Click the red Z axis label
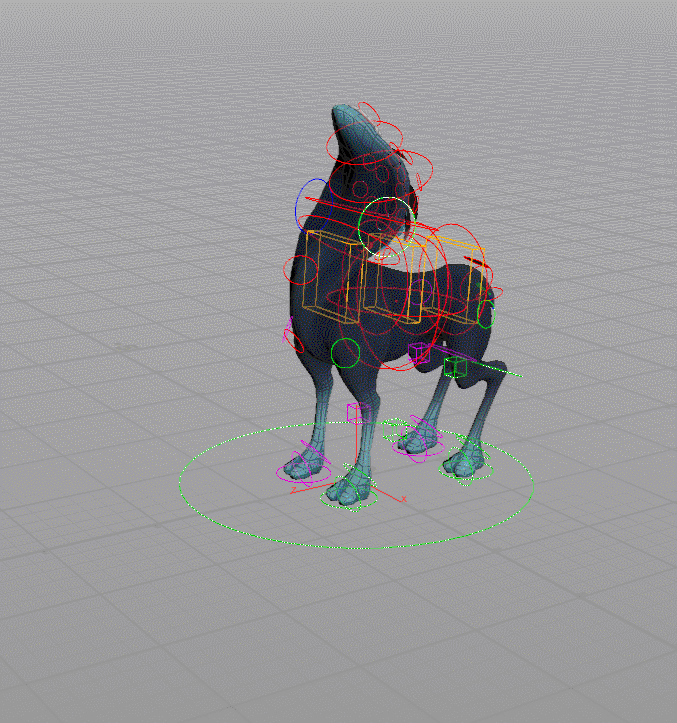Screen dimensions: 677x723 point(294,491)
